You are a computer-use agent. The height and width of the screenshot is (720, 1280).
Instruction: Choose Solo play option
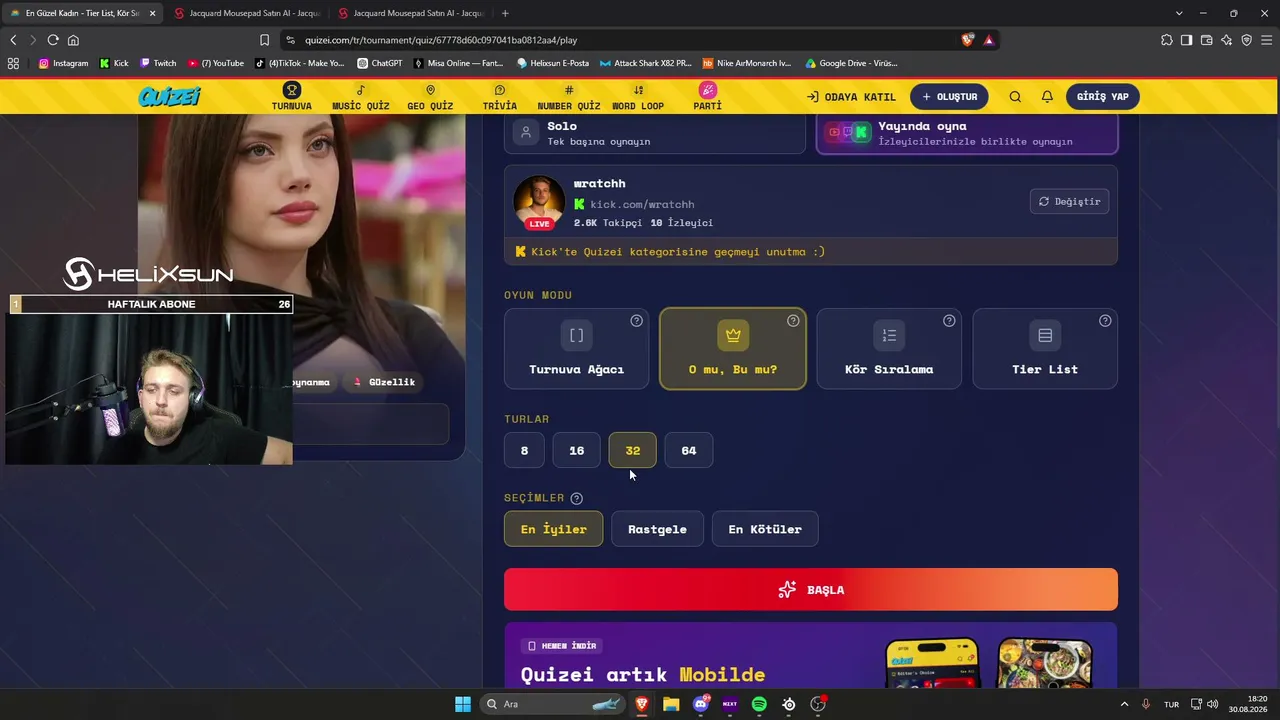click(655, 133)
